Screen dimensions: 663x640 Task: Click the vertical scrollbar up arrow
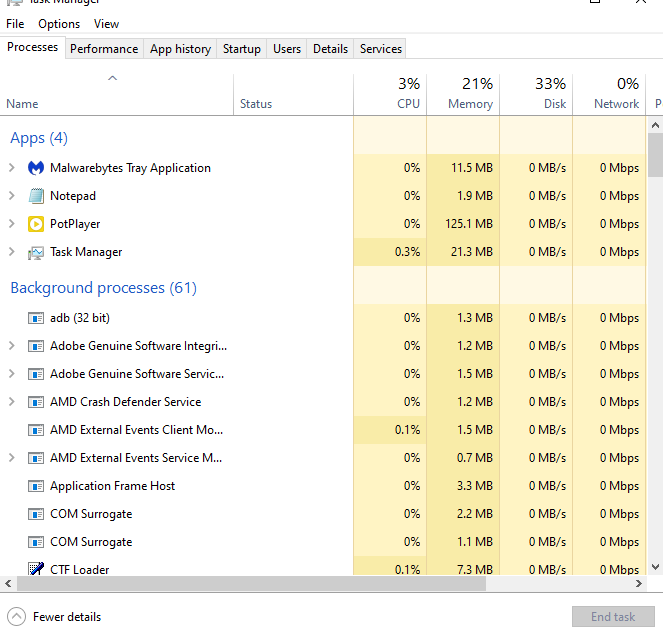pyautogui.click(x=655, y=125)
